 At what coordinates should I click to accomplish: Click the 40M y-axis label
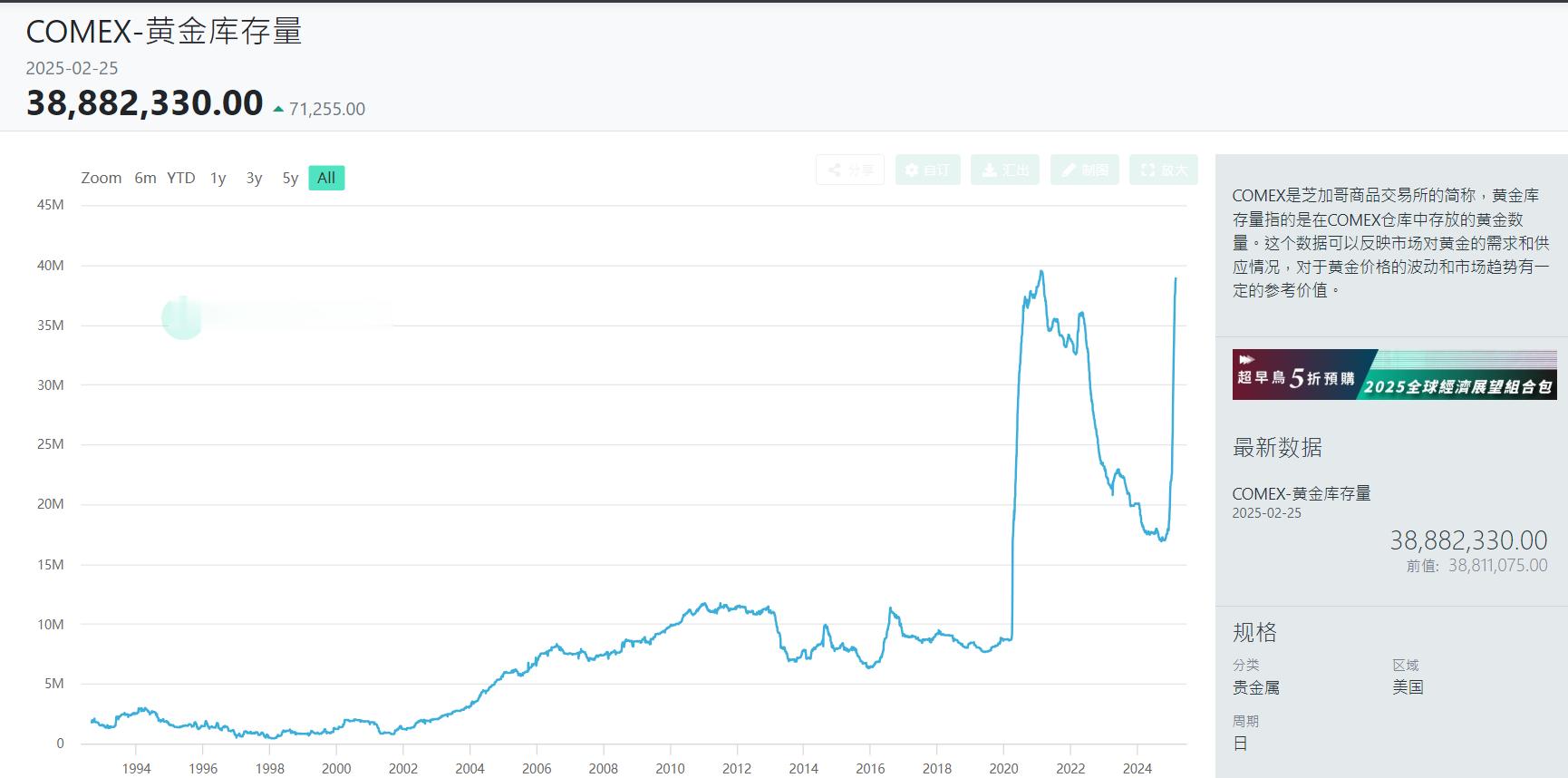[x=51, y=266]
